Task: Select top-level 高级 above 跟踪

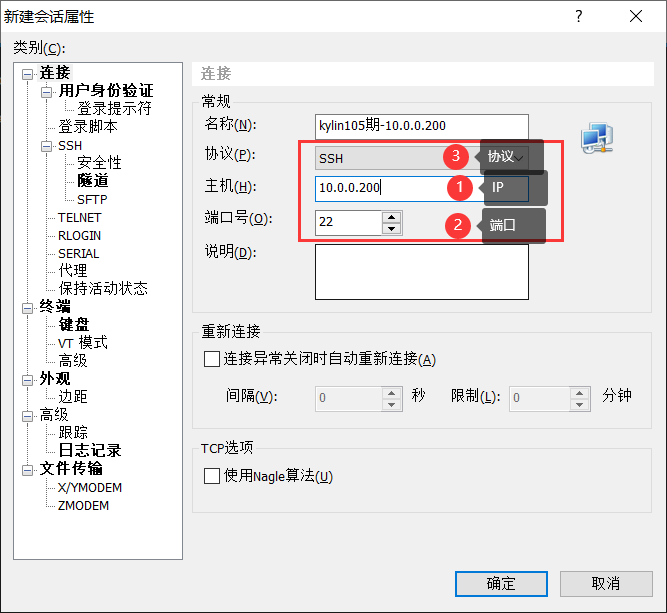Action: click(54, 414)
